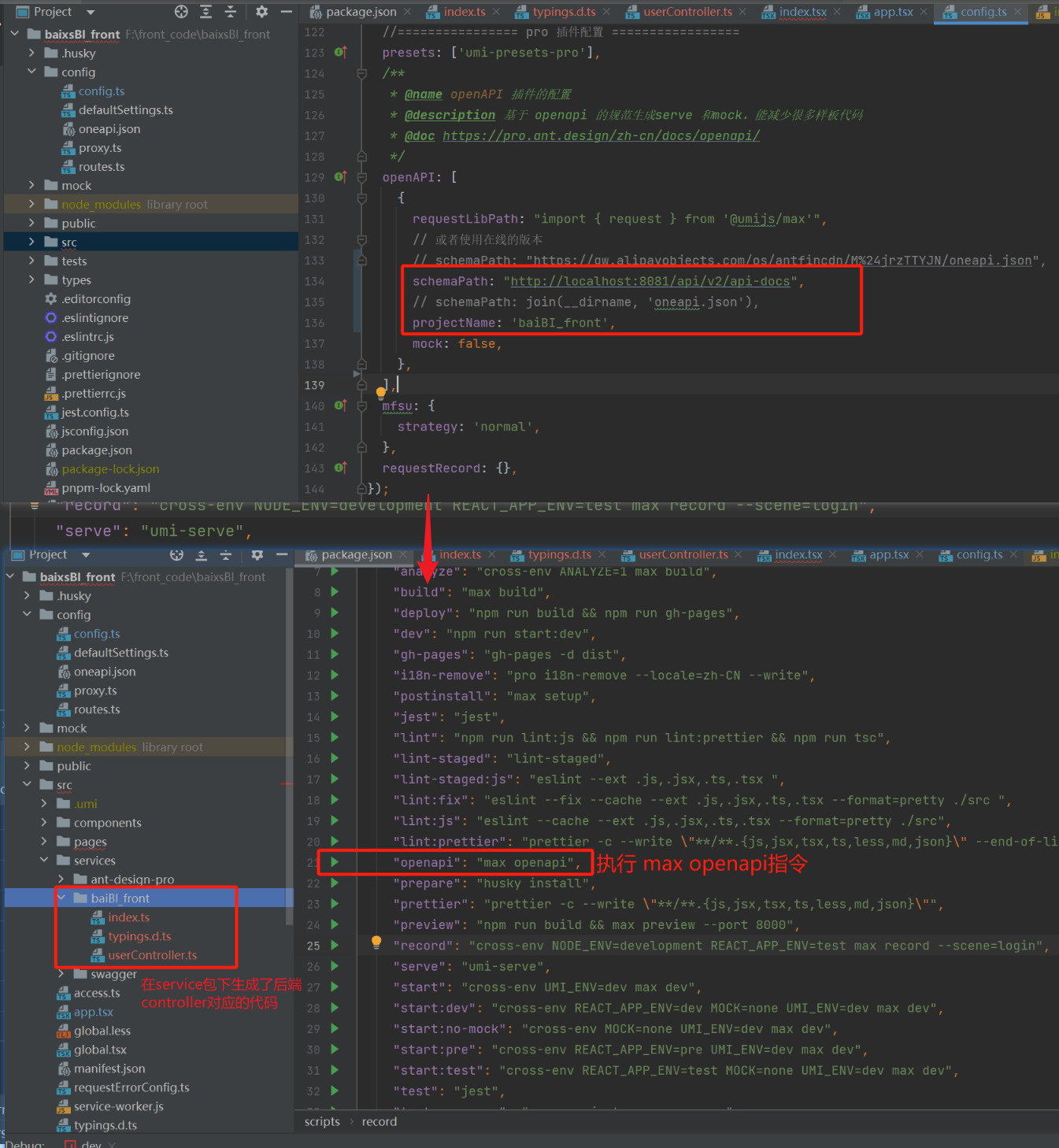Run the "prettier" script via its gutter arrow
This screenshot has width=1059, height=1148.
click(x=335, y=904)
